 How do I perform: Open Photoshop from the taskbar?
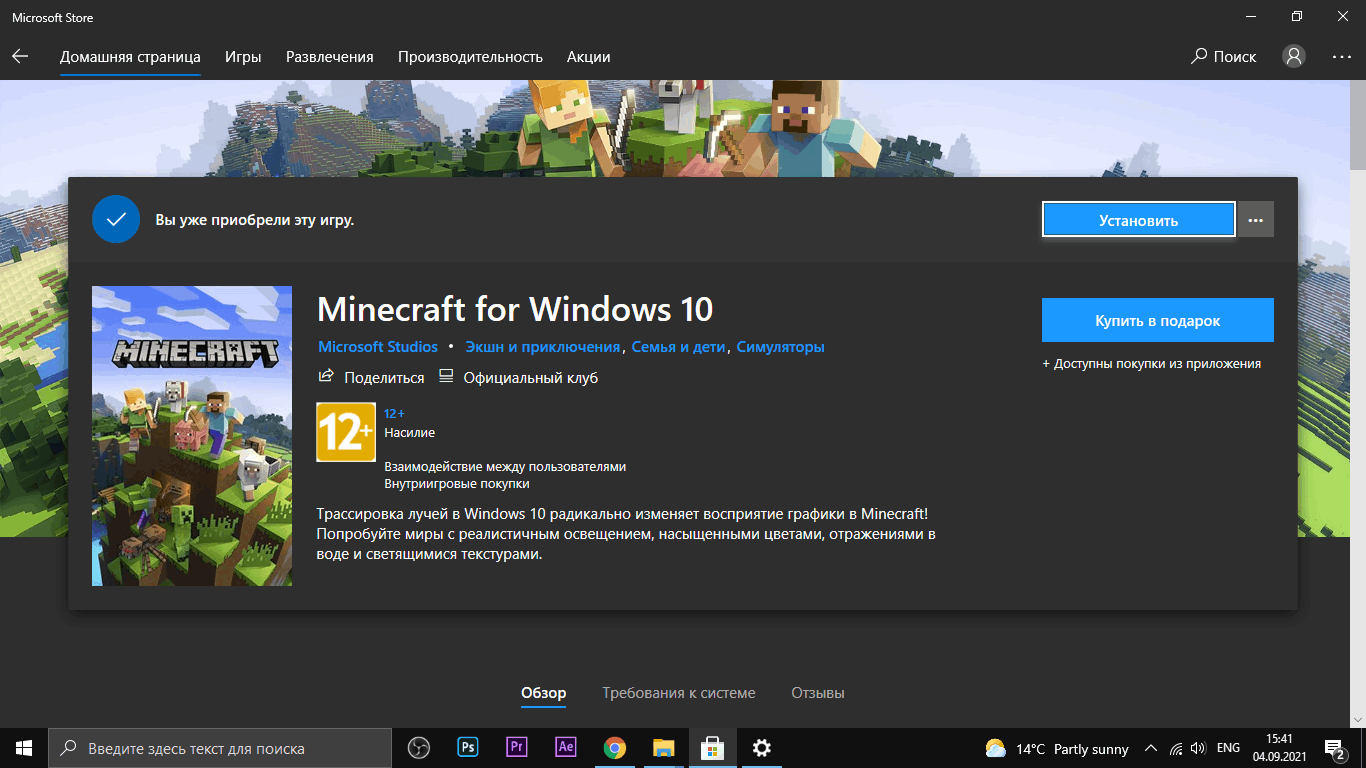[x=468, y=748]
